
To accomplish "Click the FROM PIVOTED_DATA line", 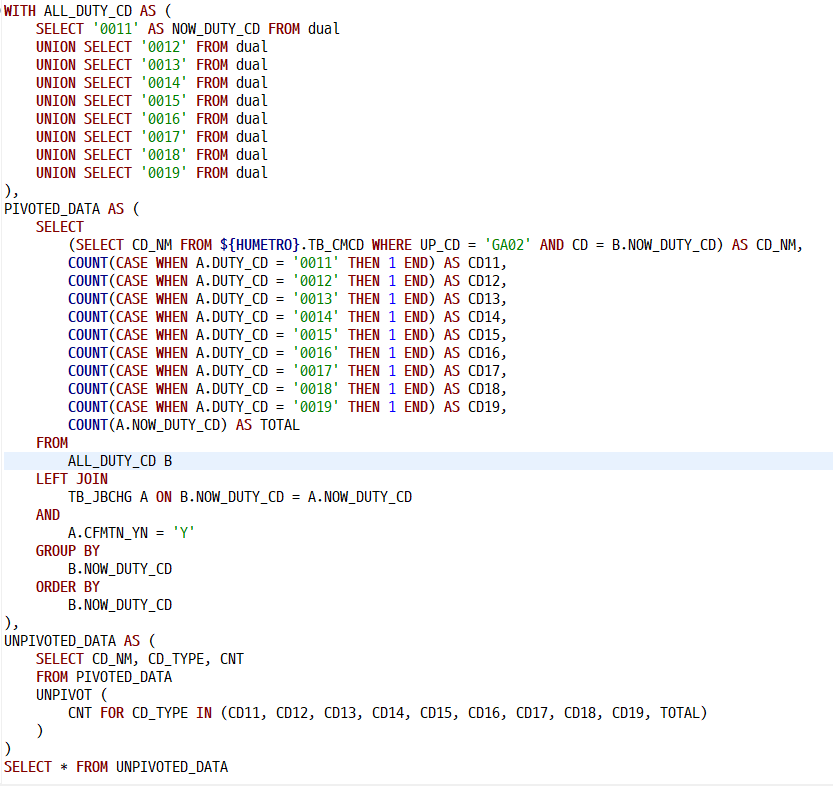I will (104, 677).
